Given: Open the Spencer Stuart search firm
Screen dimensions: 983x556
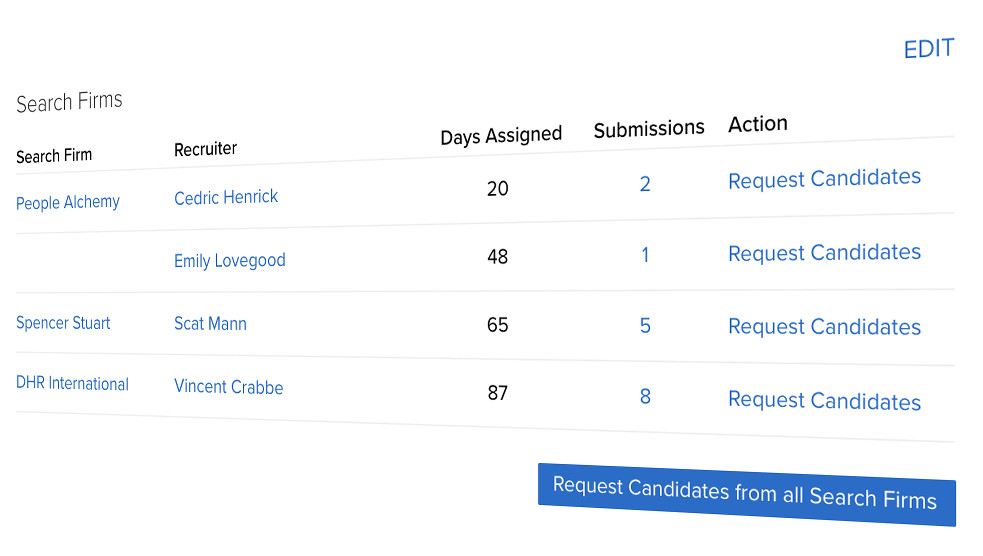Looking at the screenshot, I should (x=63, y=323).
